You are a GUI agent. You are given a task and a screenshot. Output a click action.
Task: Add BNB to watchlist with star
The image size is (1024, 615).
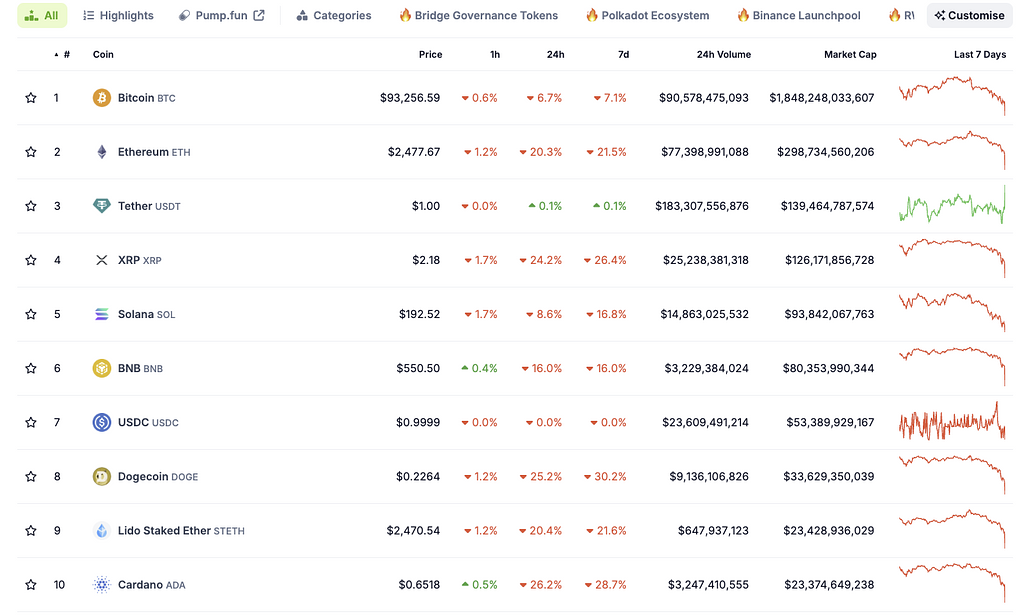(31, 368)
